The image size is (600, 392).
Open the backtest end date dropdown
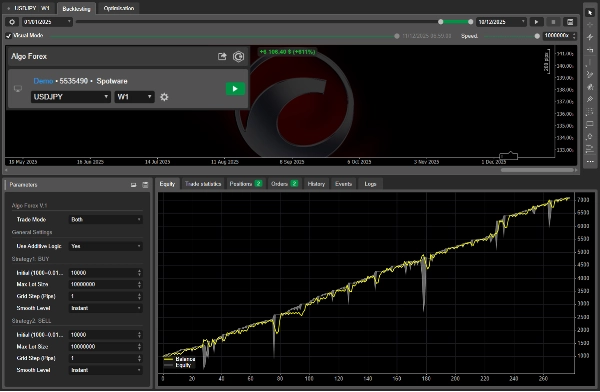(x=501, y=22)
